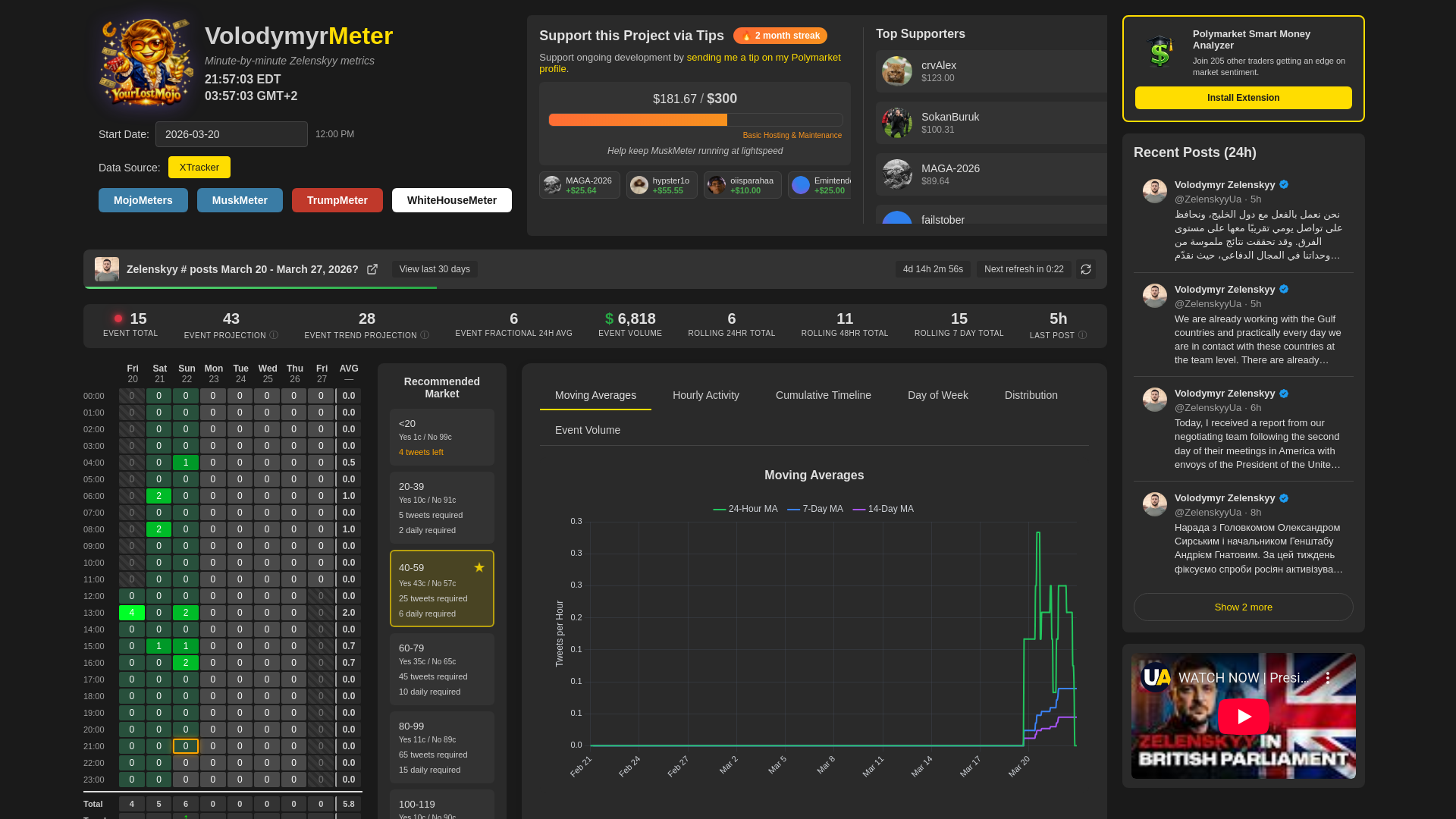This screenshot has width=1456, height=819.
Task: Click the fire icon on the 2 month streak badge
Action: click(746, 36)
